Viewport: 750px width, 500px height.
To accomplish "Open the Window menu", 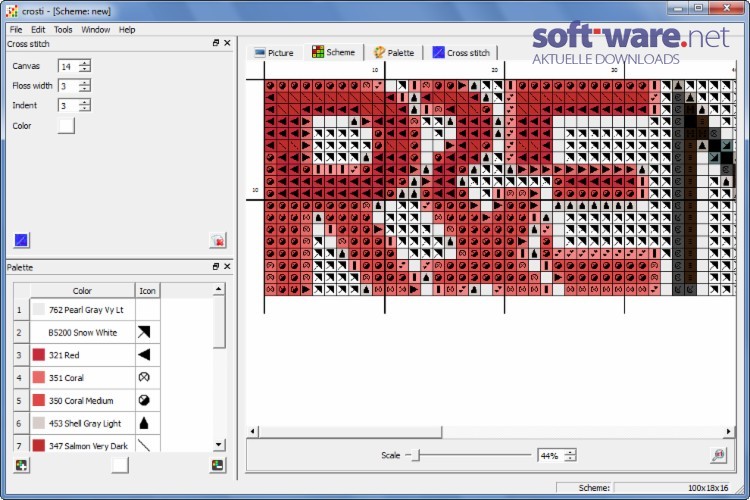I will tap(96, 30).
